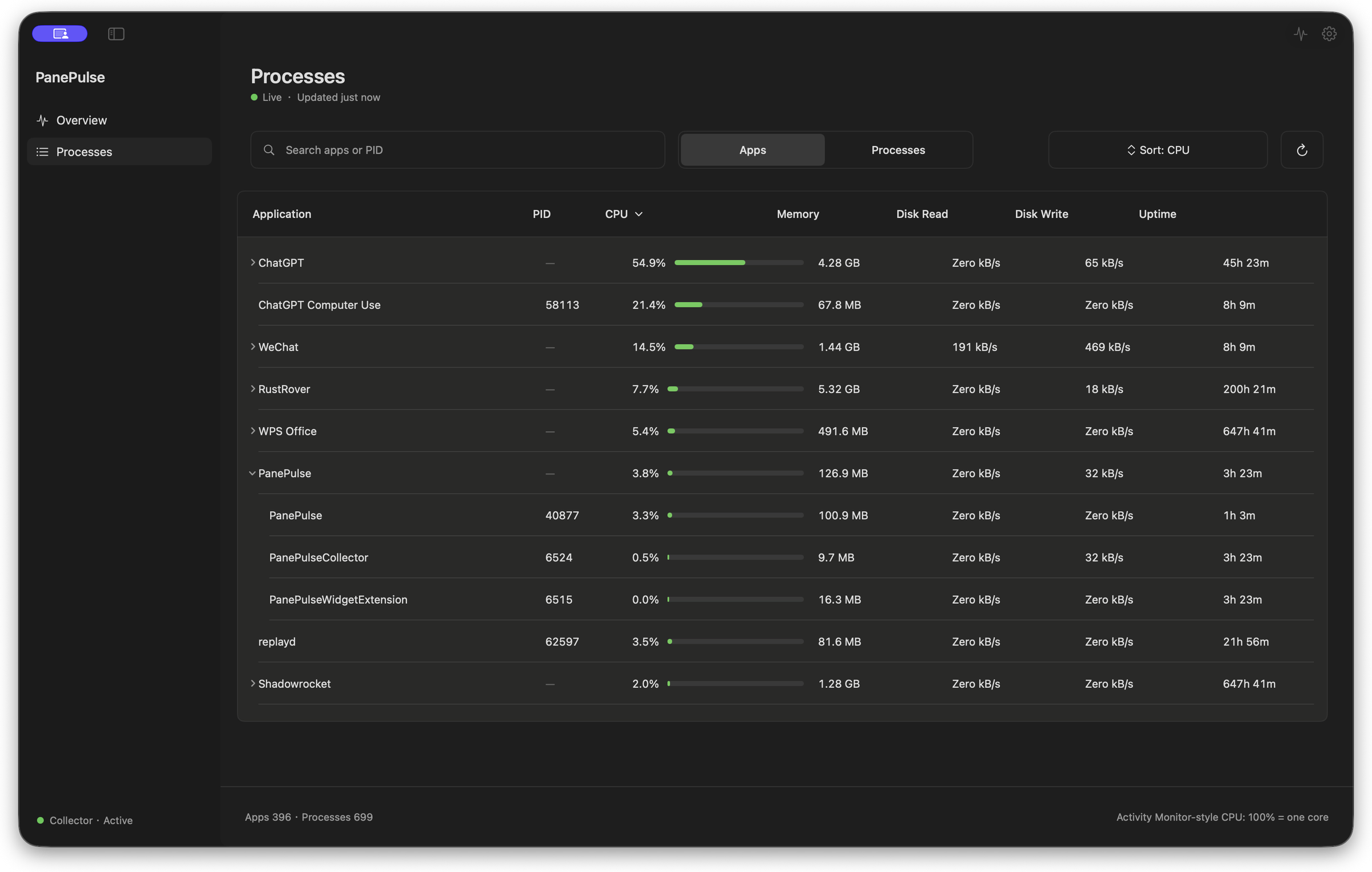Click the 469 kB/s disk write value
Image resolution: width=1372 pixels, height=872 pixels.
[x=1107, y=347]
